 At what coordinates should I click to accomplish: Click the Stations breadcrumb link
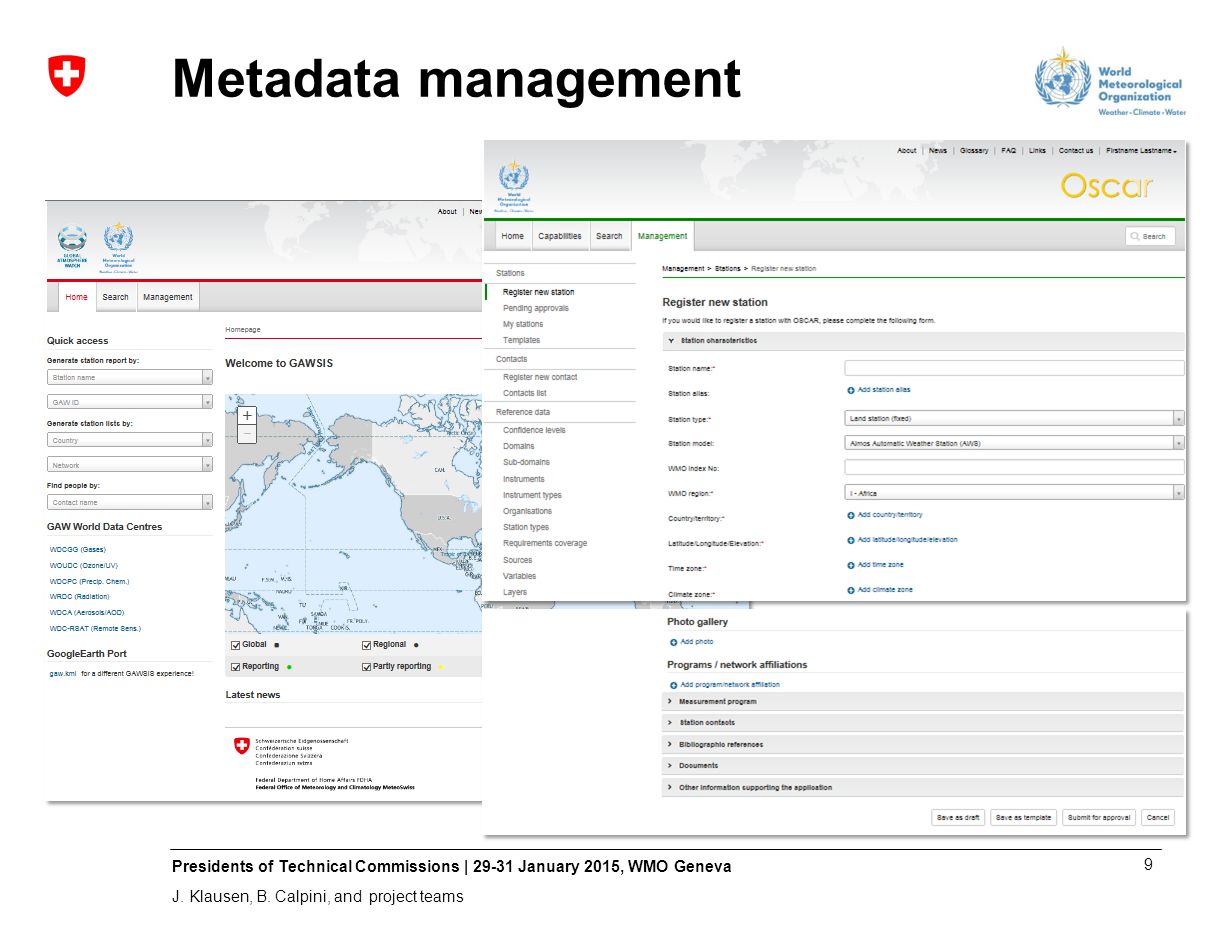point(728,269)
